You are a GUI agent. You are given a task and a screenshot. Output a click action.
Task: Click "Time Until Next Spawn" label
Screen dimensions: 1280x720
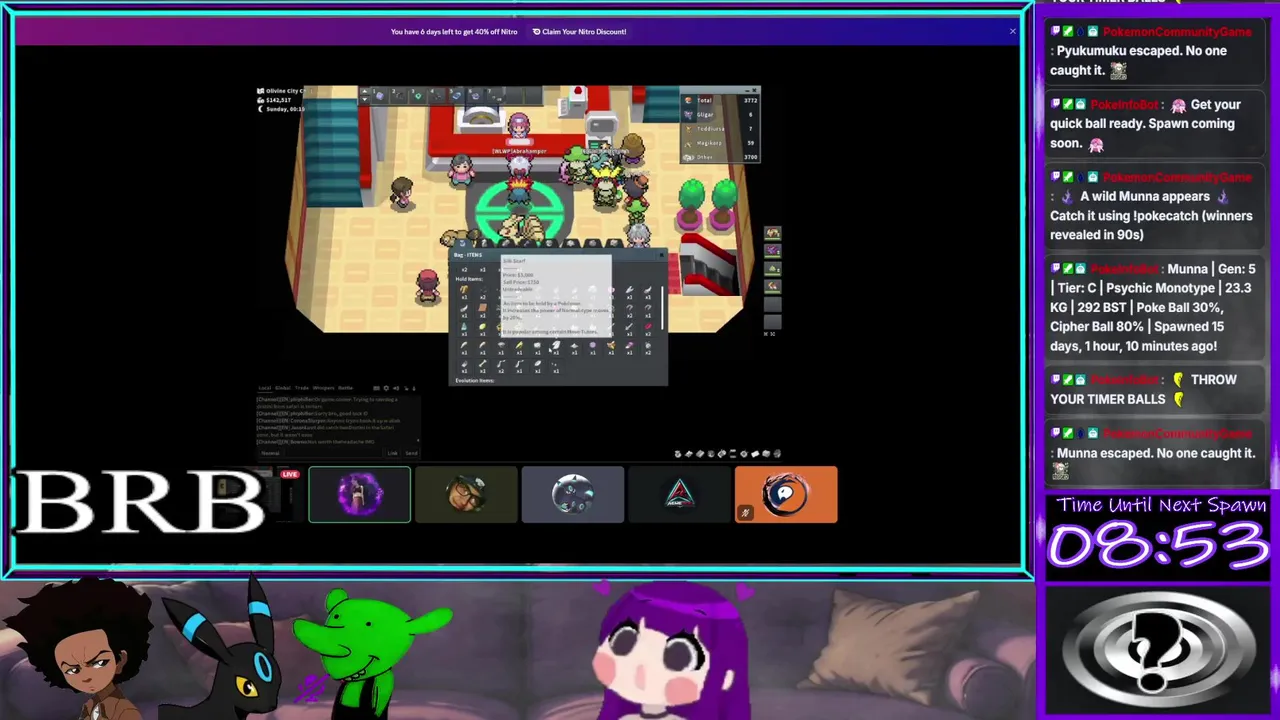click(x=1160, y=505)
